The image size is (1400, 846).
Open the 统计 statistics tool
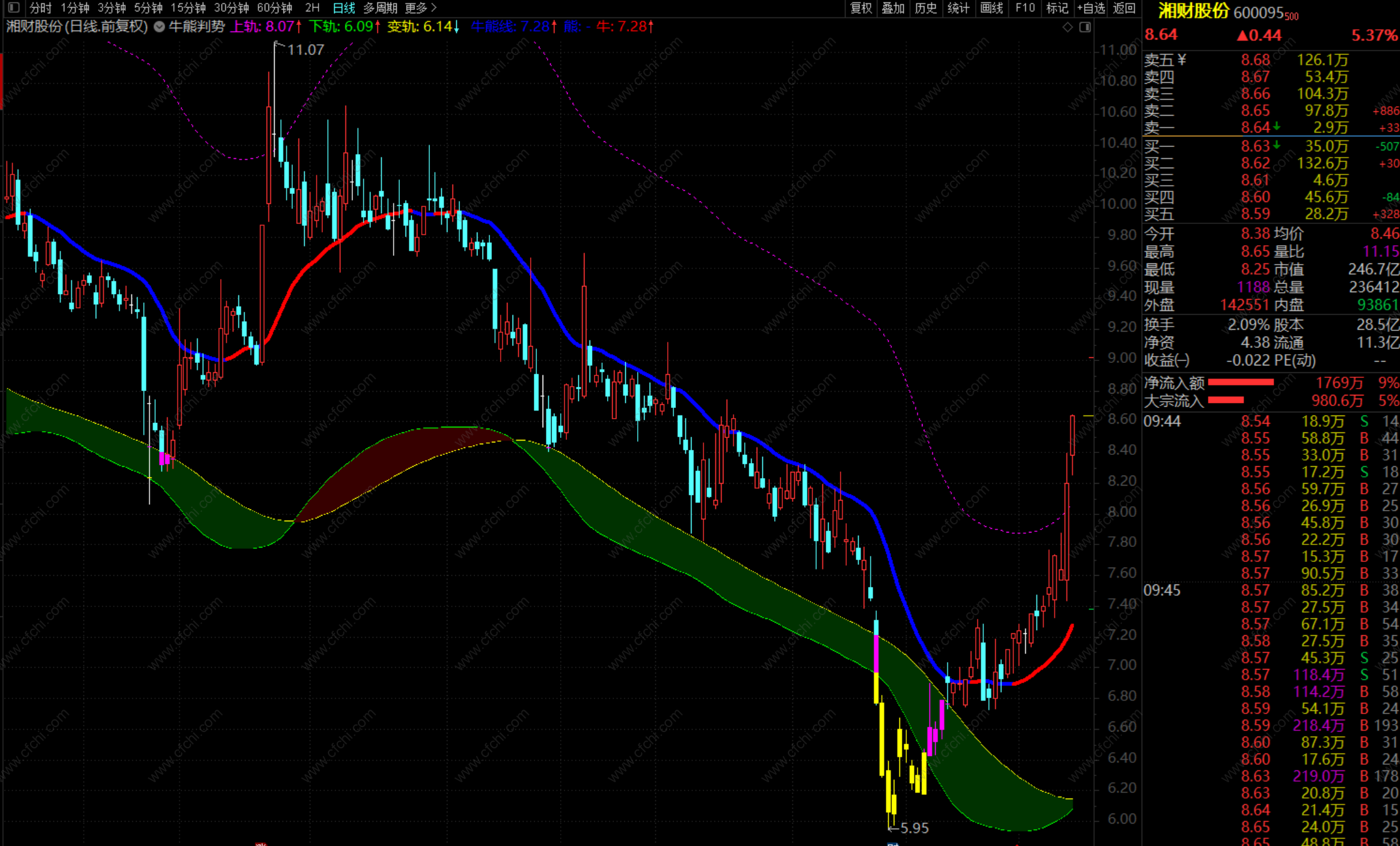click(958, 8)
